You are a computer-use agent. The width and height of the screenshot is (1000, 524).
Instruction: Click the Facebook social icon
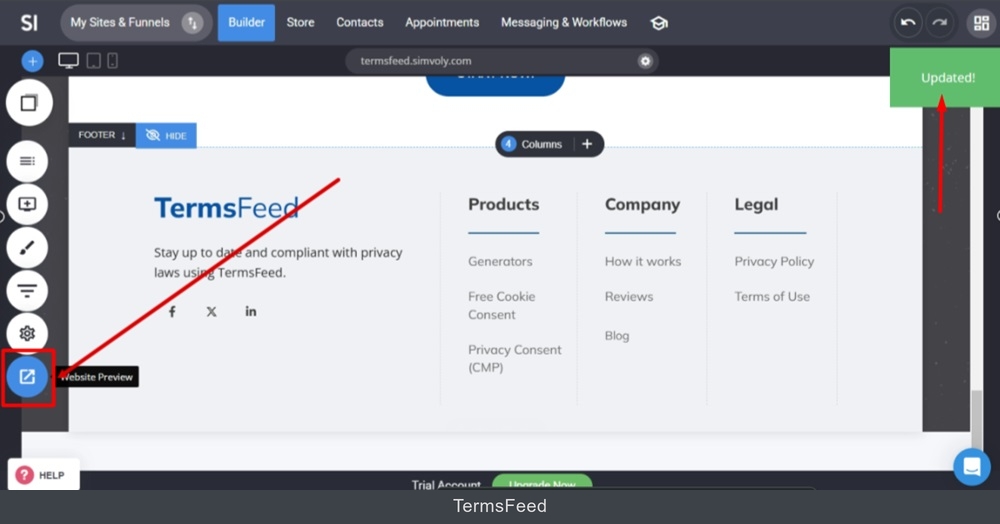[172, 312]
